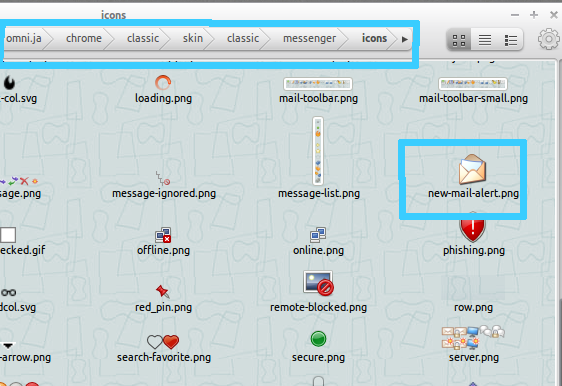Select the online.png network icon
The image size is (562, 386).
[x=318, y=235]
